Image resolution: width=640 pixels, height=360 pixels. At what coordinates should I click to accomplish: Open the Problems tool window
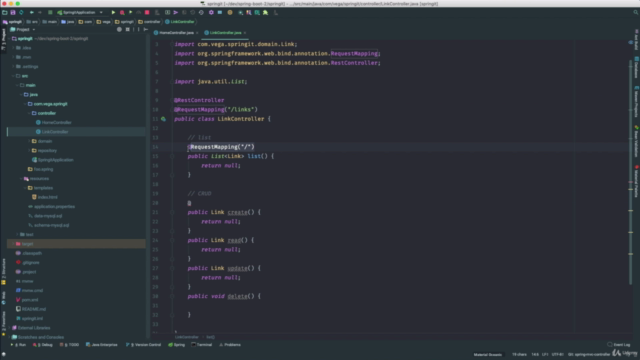click(x=230, y=345)
